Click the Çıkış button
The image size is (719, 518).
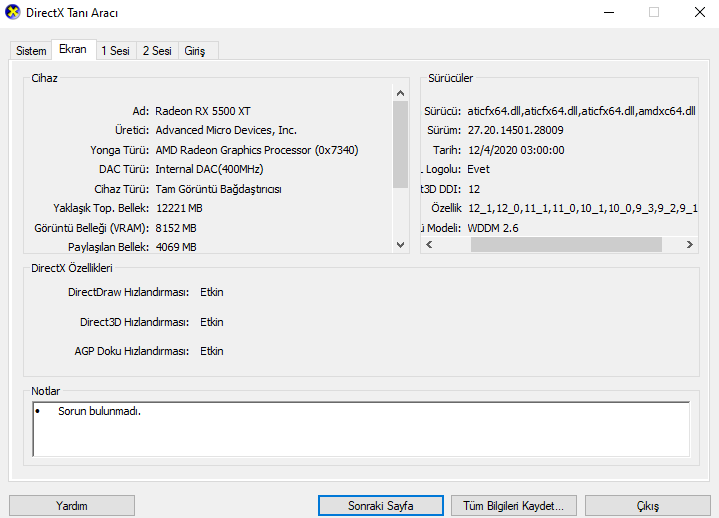pyautogui.click(x=647, y=506)
